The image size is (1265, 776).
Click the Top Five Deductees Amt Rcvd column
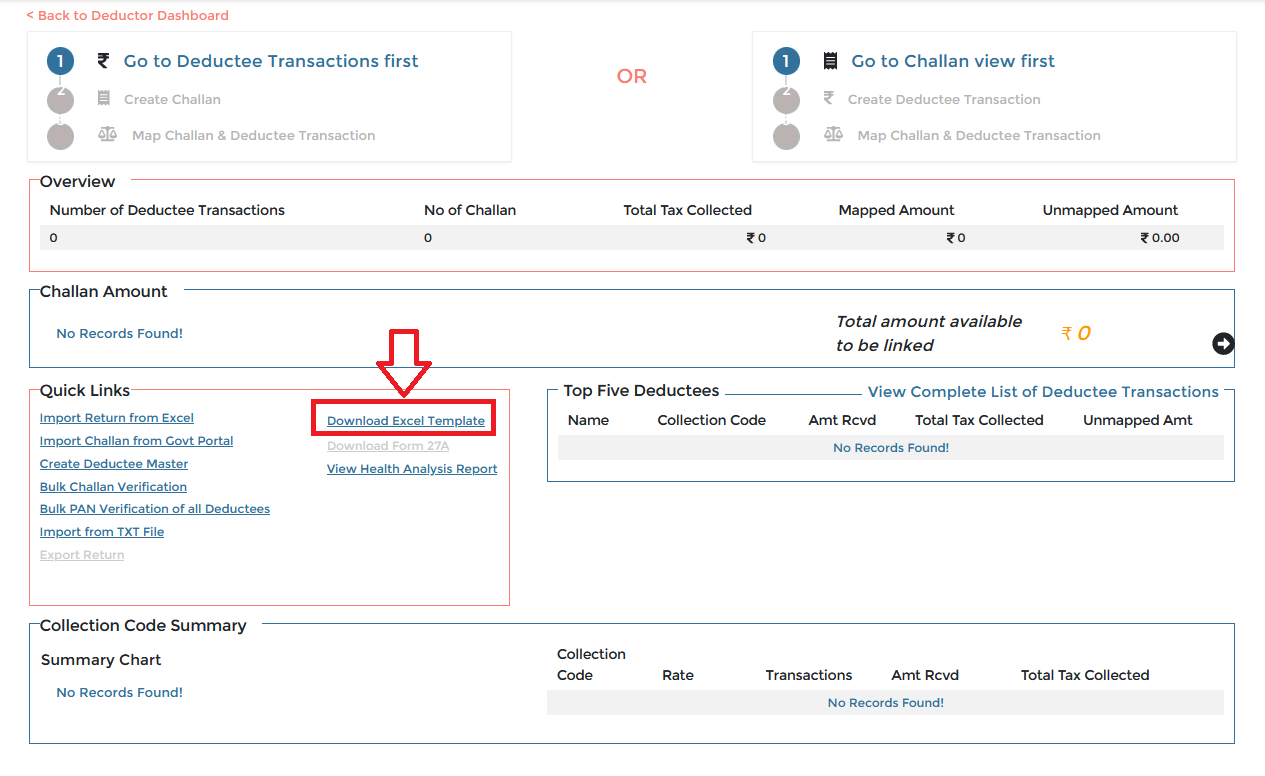point(842,420)
